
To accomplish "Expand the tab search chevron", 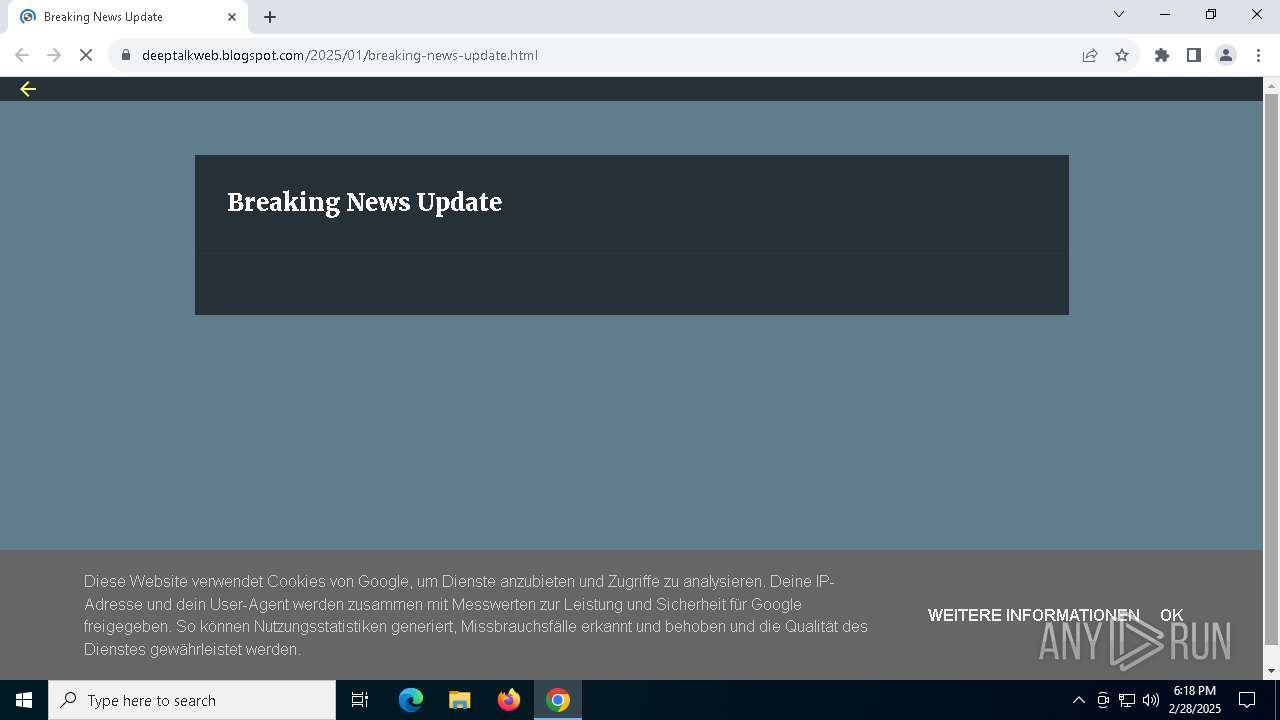I will (1119, 14).
